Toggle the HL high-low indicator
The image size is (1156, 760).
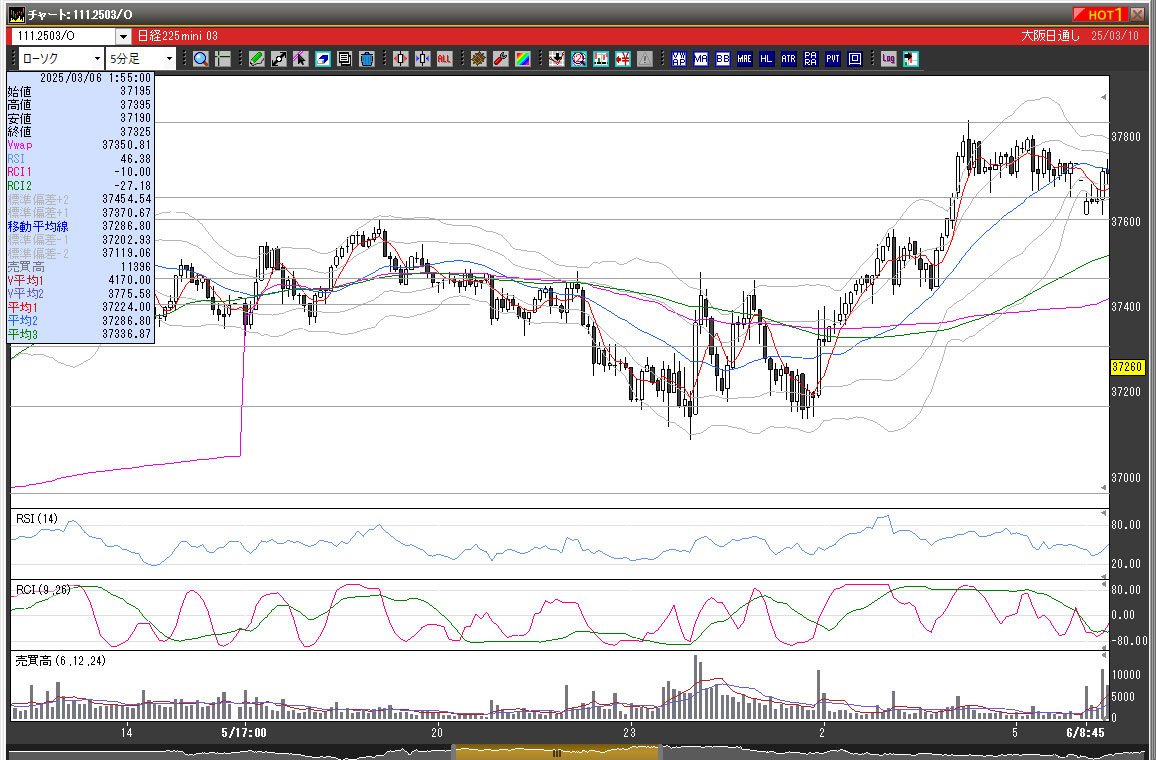click(767, 59)
